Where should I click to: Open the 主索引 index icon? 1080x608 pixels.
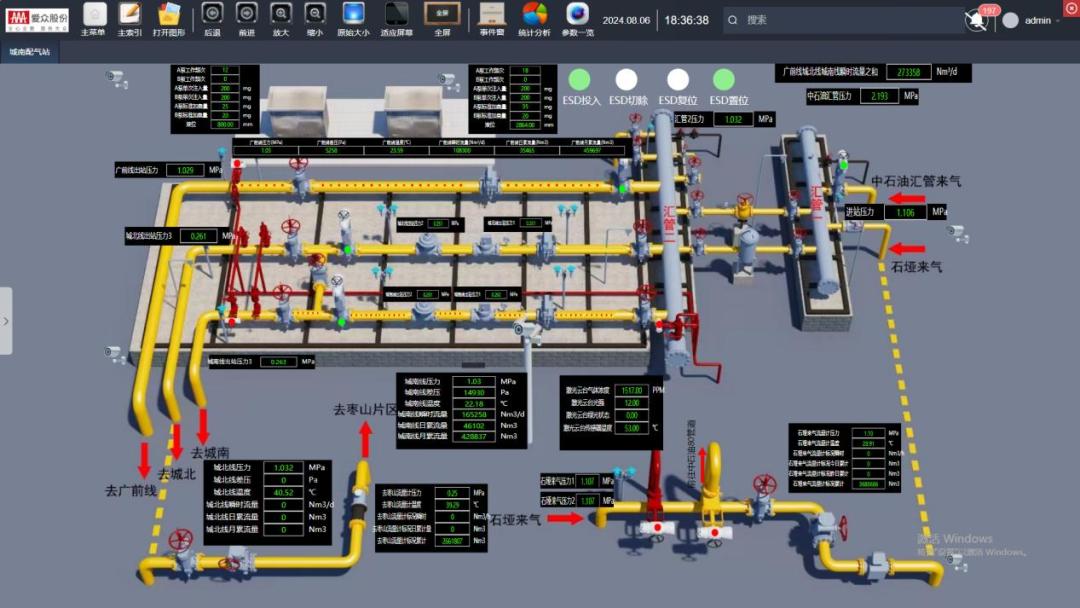click(x=129, y=14)
